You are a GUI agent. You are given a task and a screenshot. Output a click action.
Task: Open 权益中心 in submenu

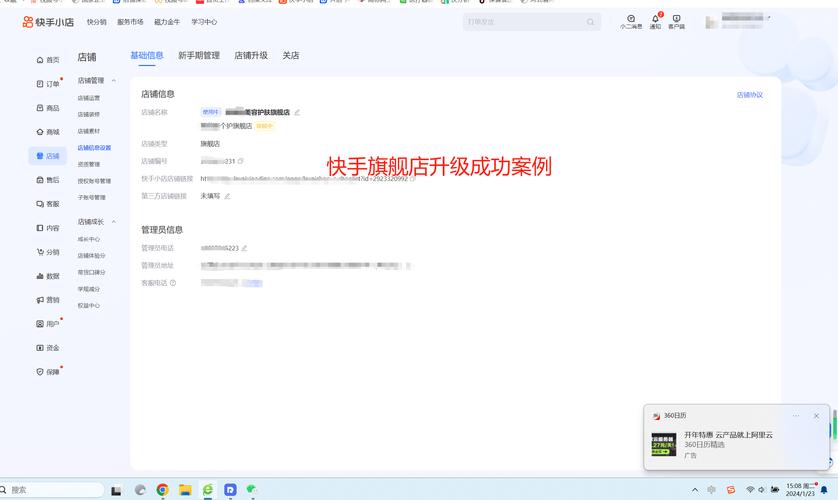tap(89, 306)
